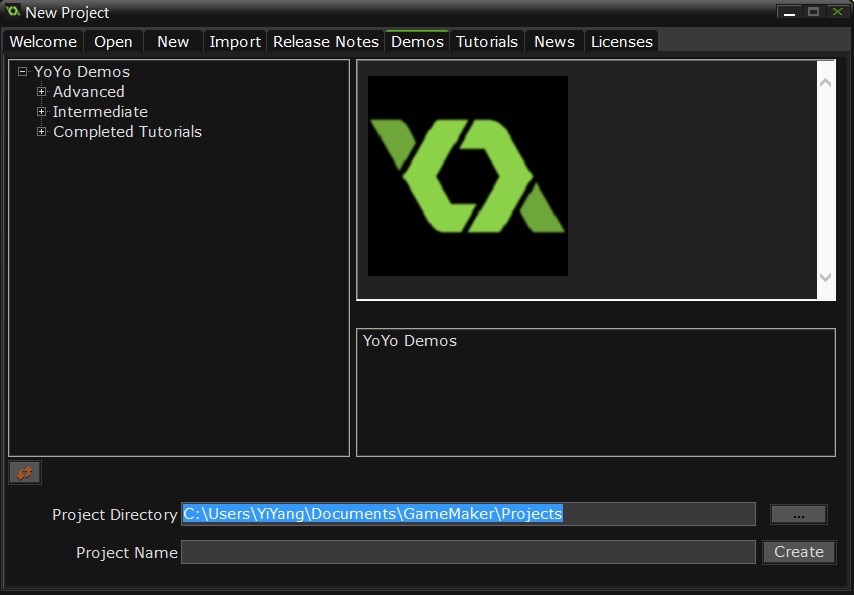Click the Project Name input field
The height and width of the screenshot is (595, 854).
tap(468, 552)
